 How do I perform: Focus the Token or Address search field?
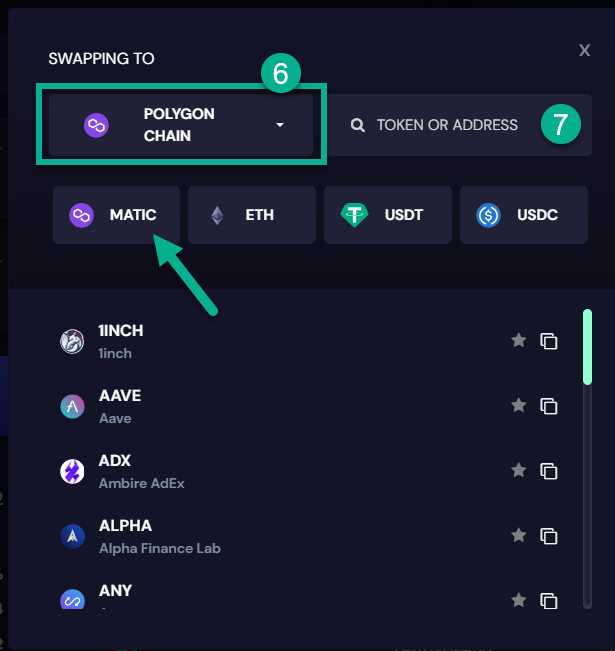[460, 125]
